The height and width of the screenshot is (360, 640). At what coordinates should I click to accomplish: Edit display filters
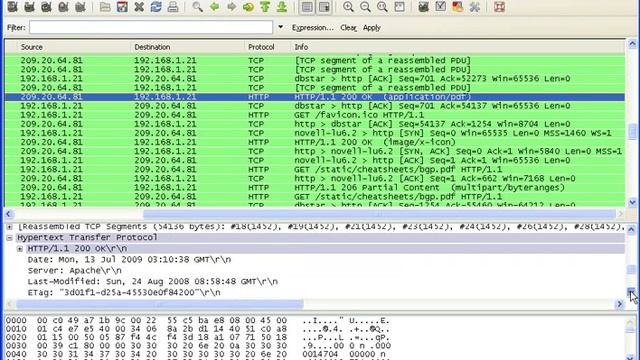tap(440, 7)
